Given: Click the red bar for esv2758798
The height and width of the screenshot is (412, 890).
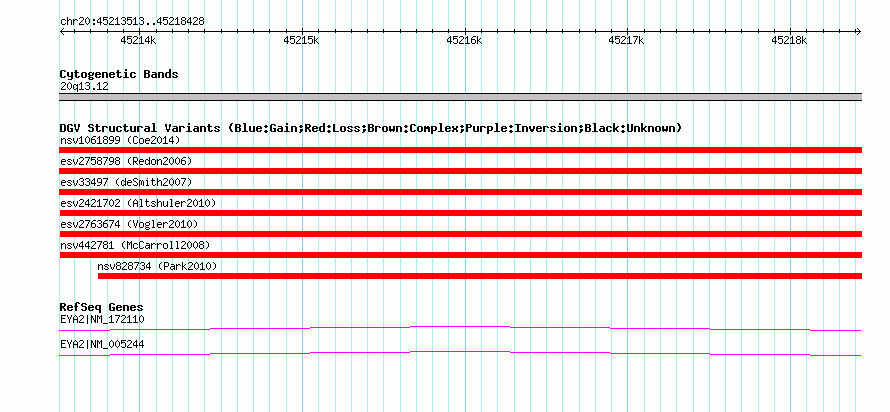Looking at the screenshot, I should point(460,171).
